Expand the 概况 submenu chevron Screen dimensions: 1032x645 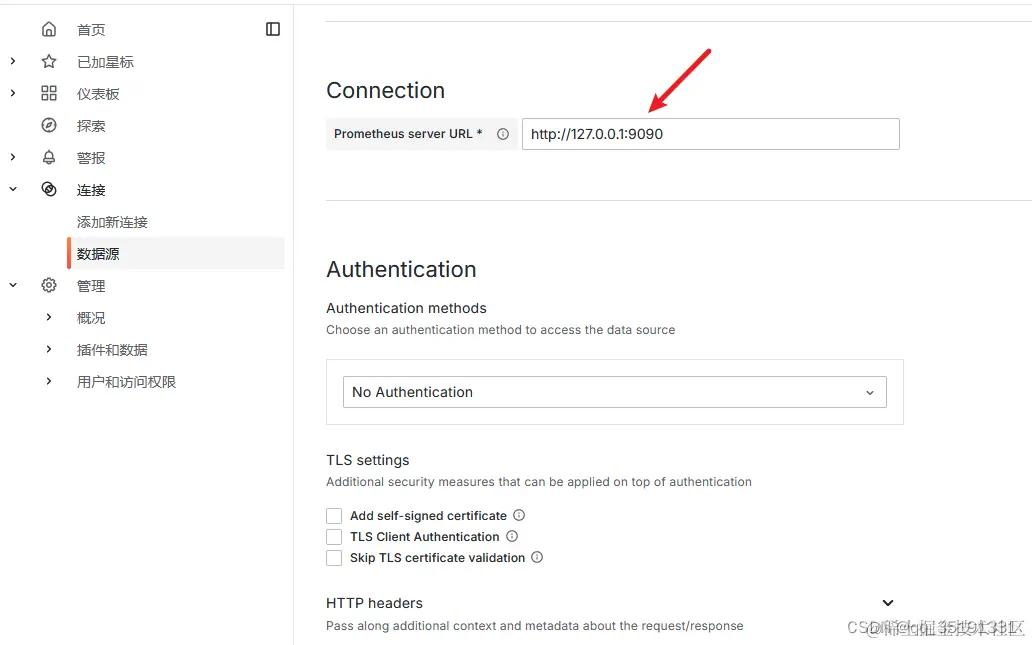pos(49,317)
